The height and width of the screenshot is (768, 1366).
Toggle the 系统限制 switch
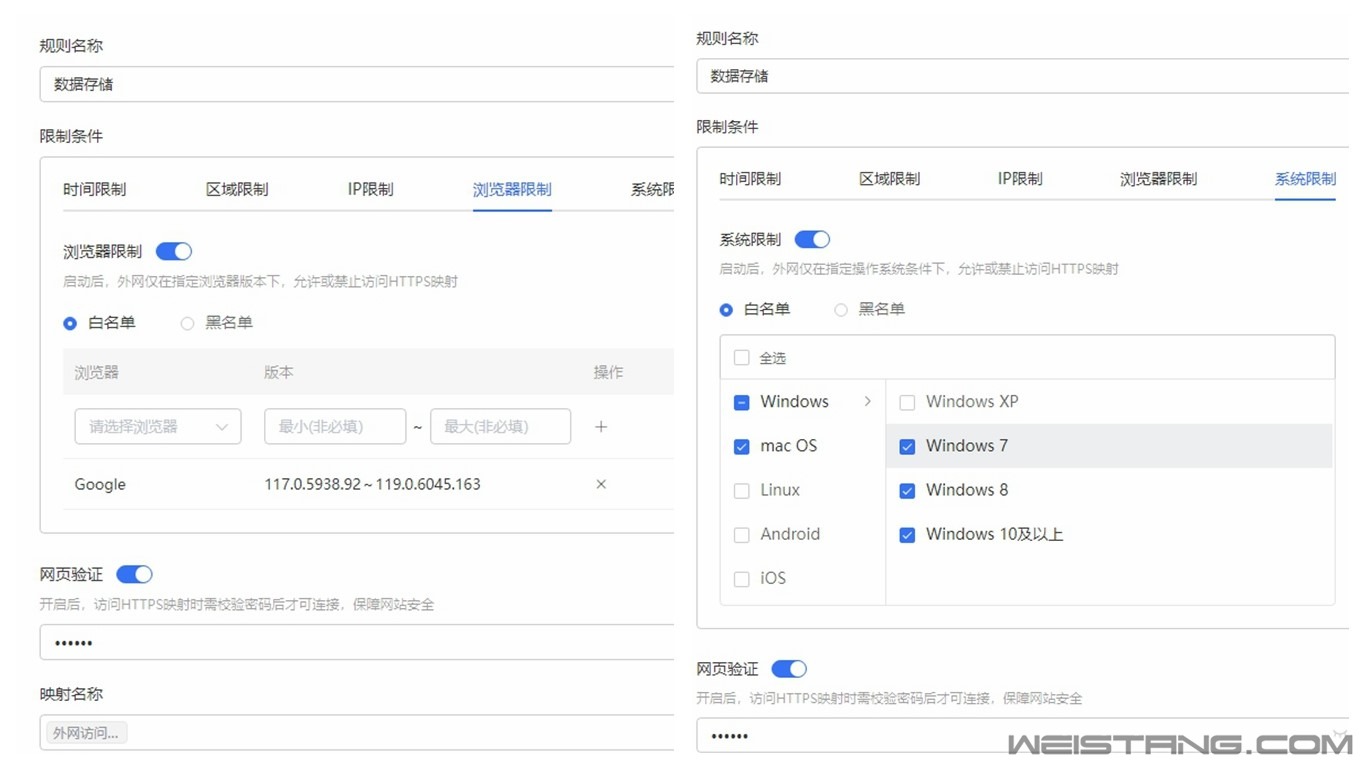(x=812, y=239)
